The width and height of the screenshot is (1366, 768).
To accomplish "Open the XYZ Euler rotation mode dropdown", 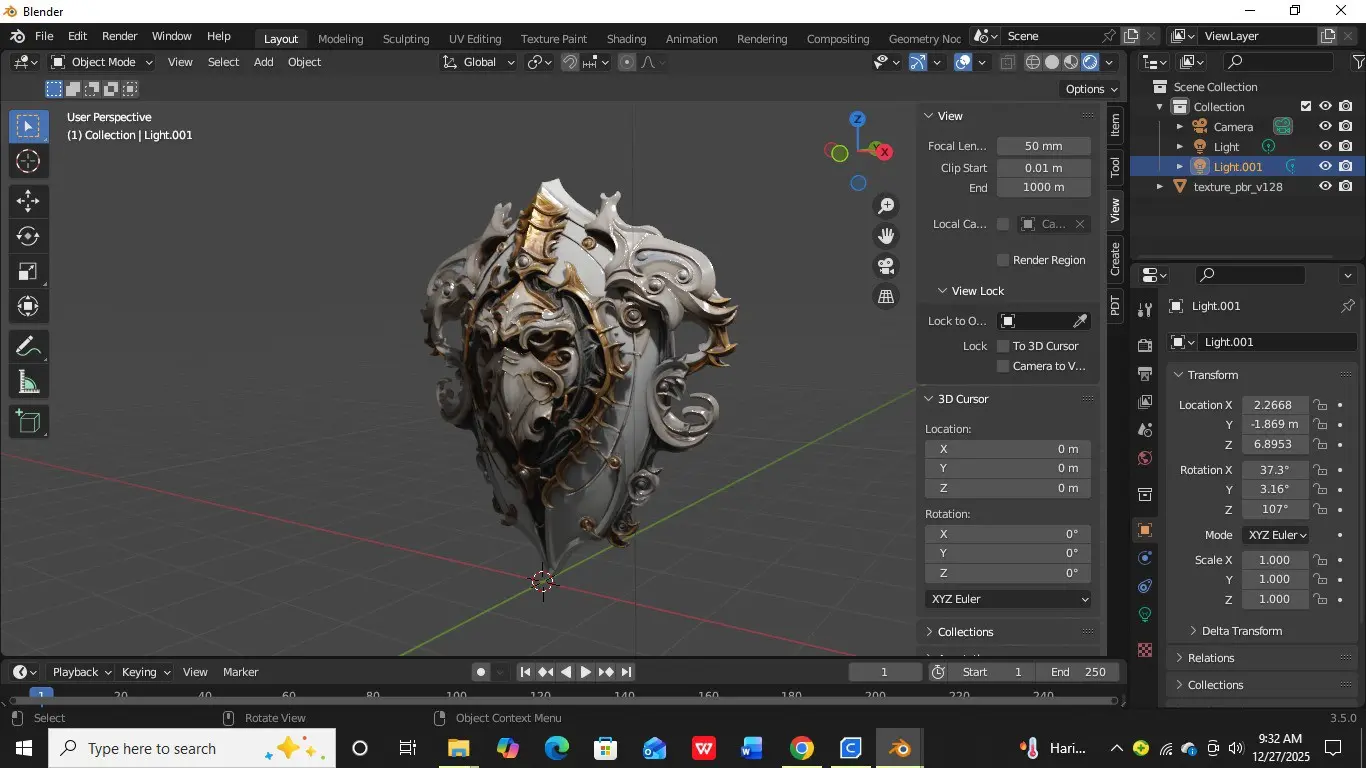I will coord(1276,535).
